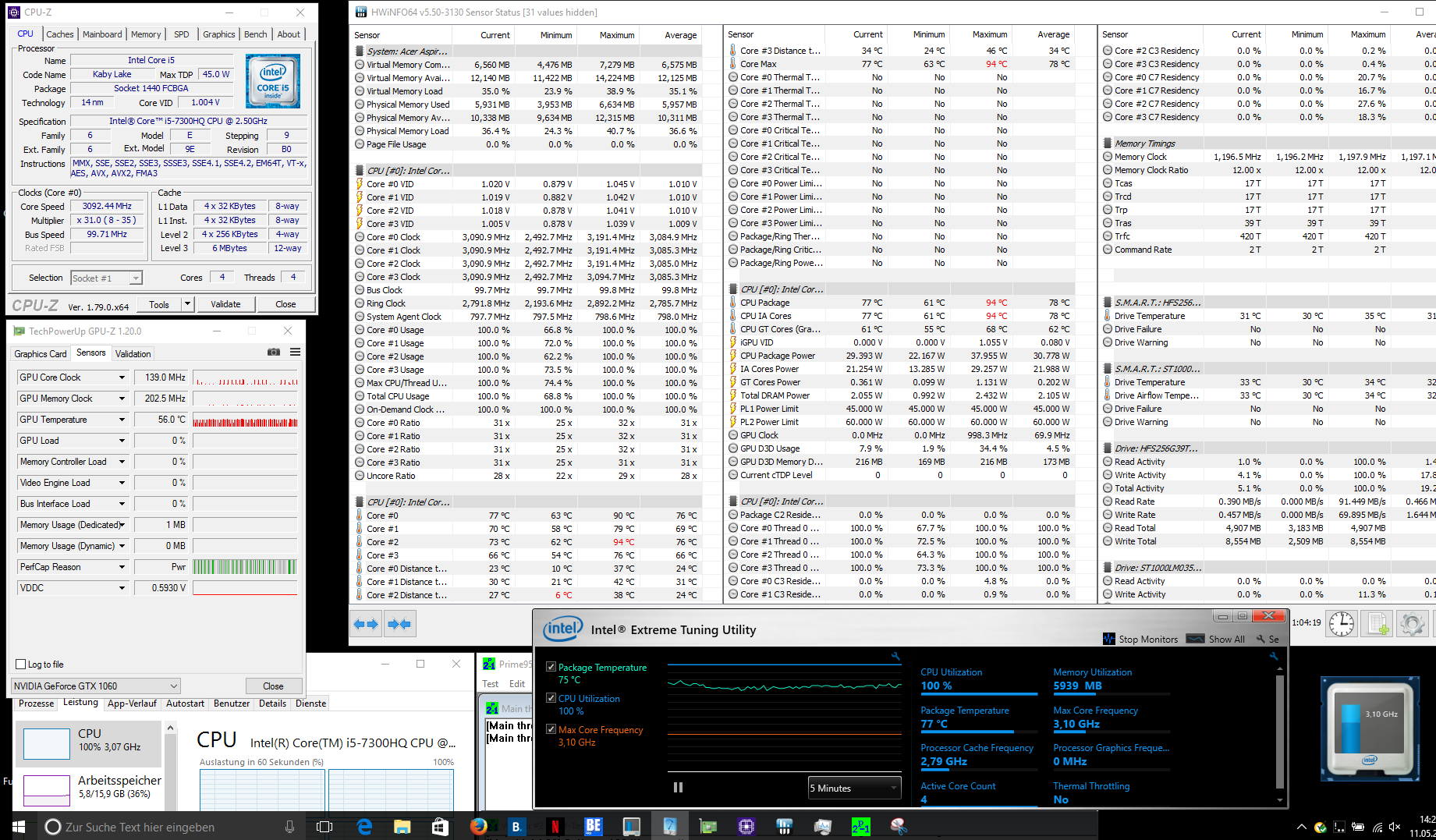Open GPU Memory Clock sensor dropdown

(122, 399)
